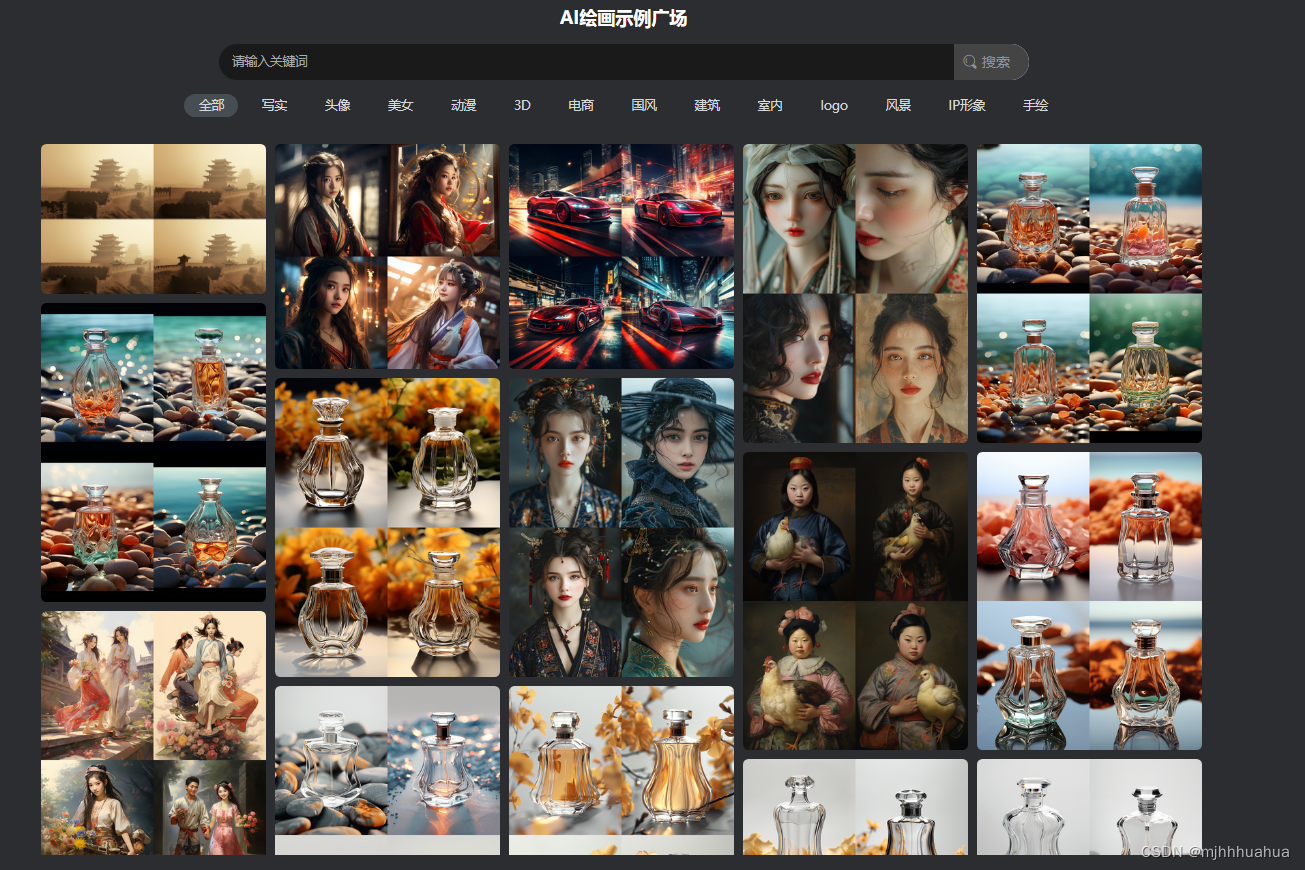Switch to the logo category tab

(x=834, y=105)
